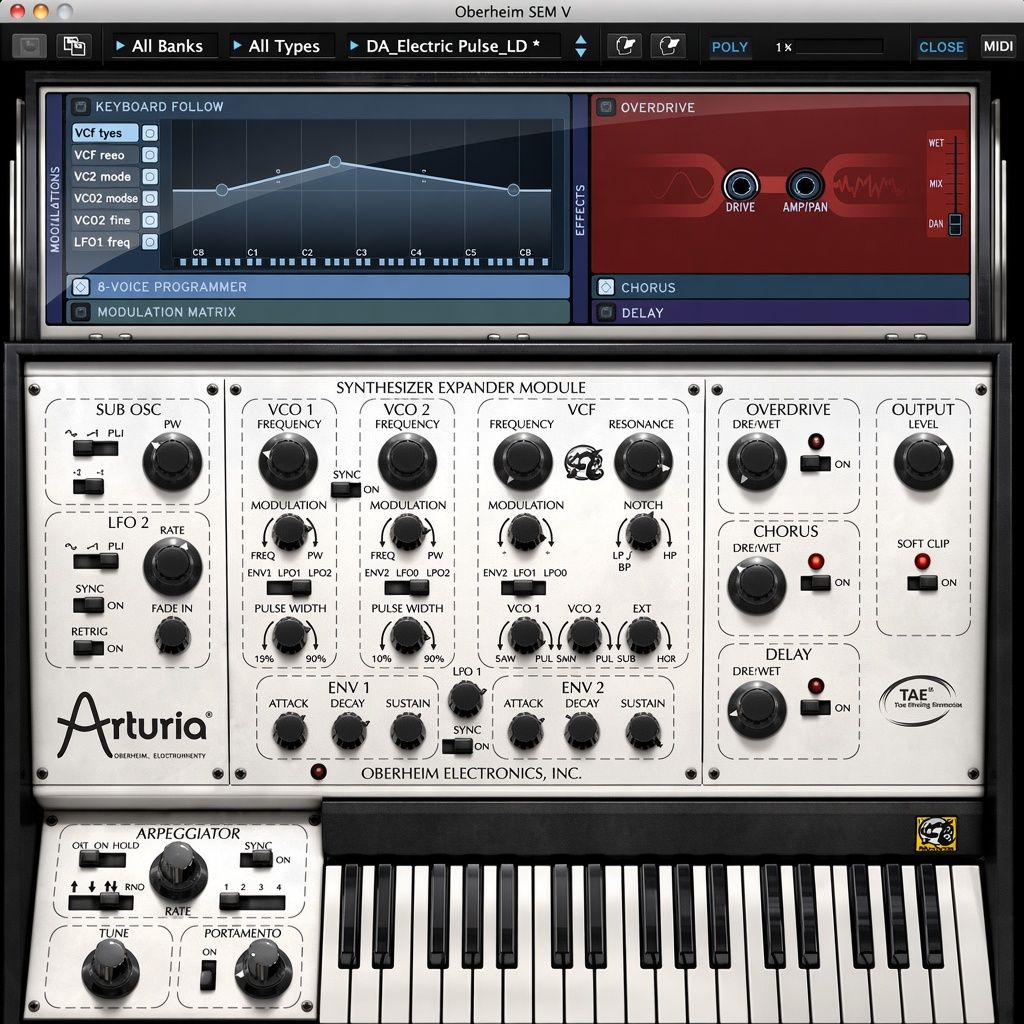This screenshot has height=1024, width=1024.
Task: Click the Arturia logo
Action: (x=133, y=725)
